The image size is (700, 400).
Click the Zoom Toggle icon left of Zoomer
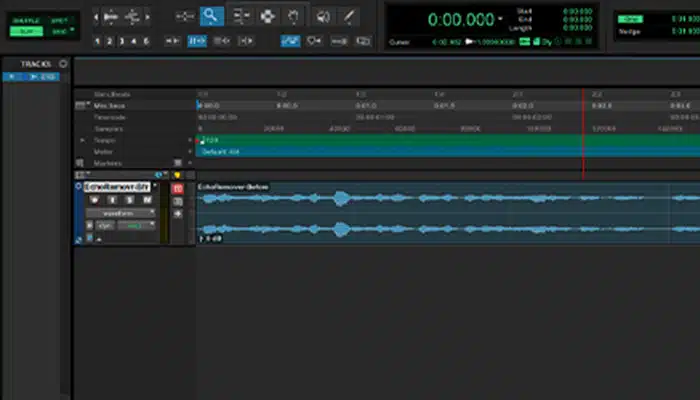(185, 17)
